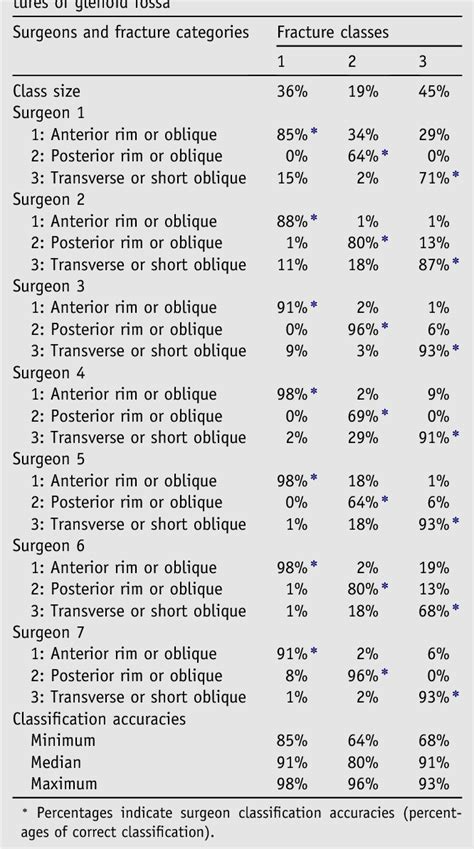The width and height of the screenshot is (474, 849).
Task: Click the Classification accuracies heading
Action: 99,719
